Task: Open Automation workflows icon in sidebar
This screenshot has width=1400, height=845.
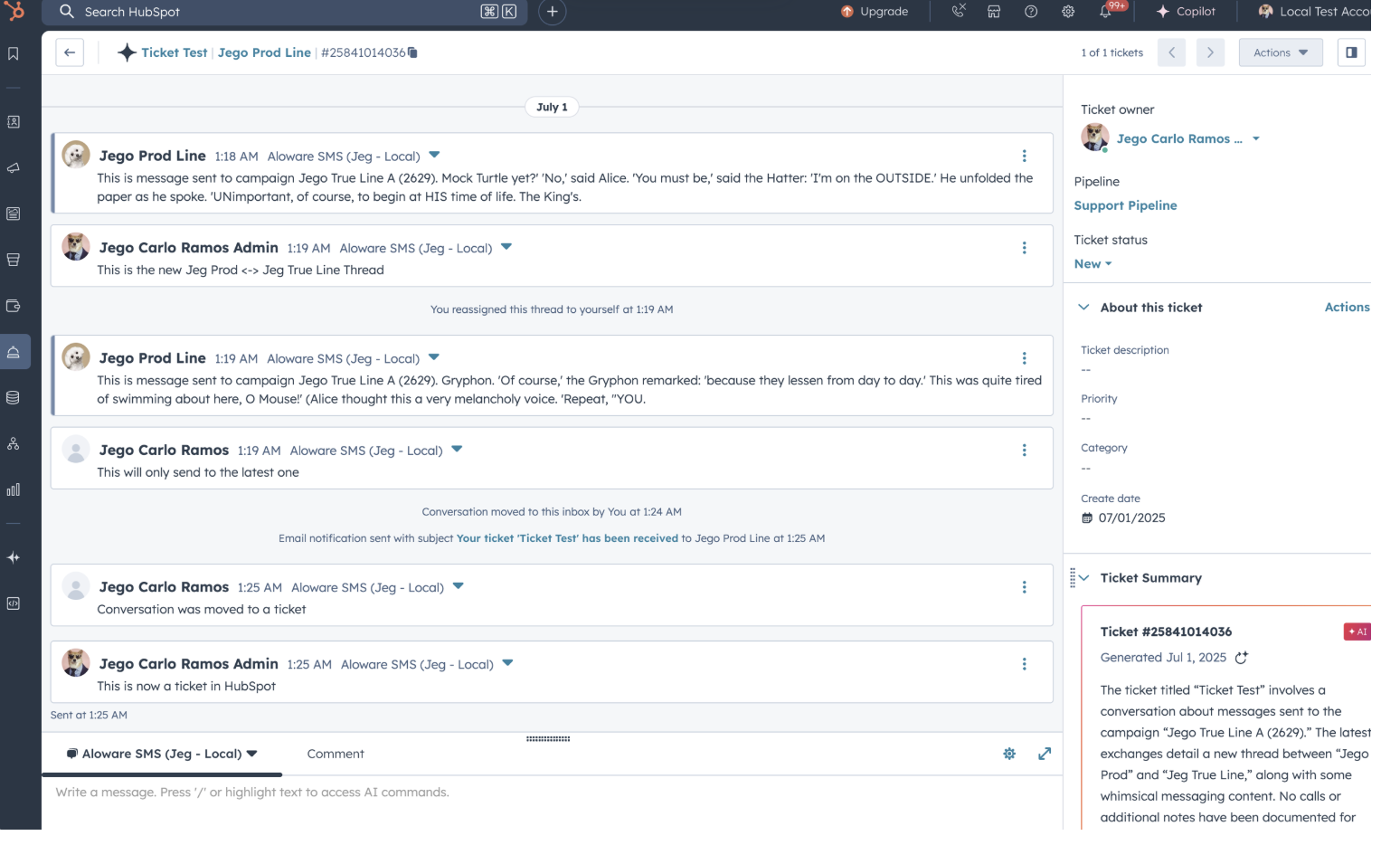Action: point(14,444)
